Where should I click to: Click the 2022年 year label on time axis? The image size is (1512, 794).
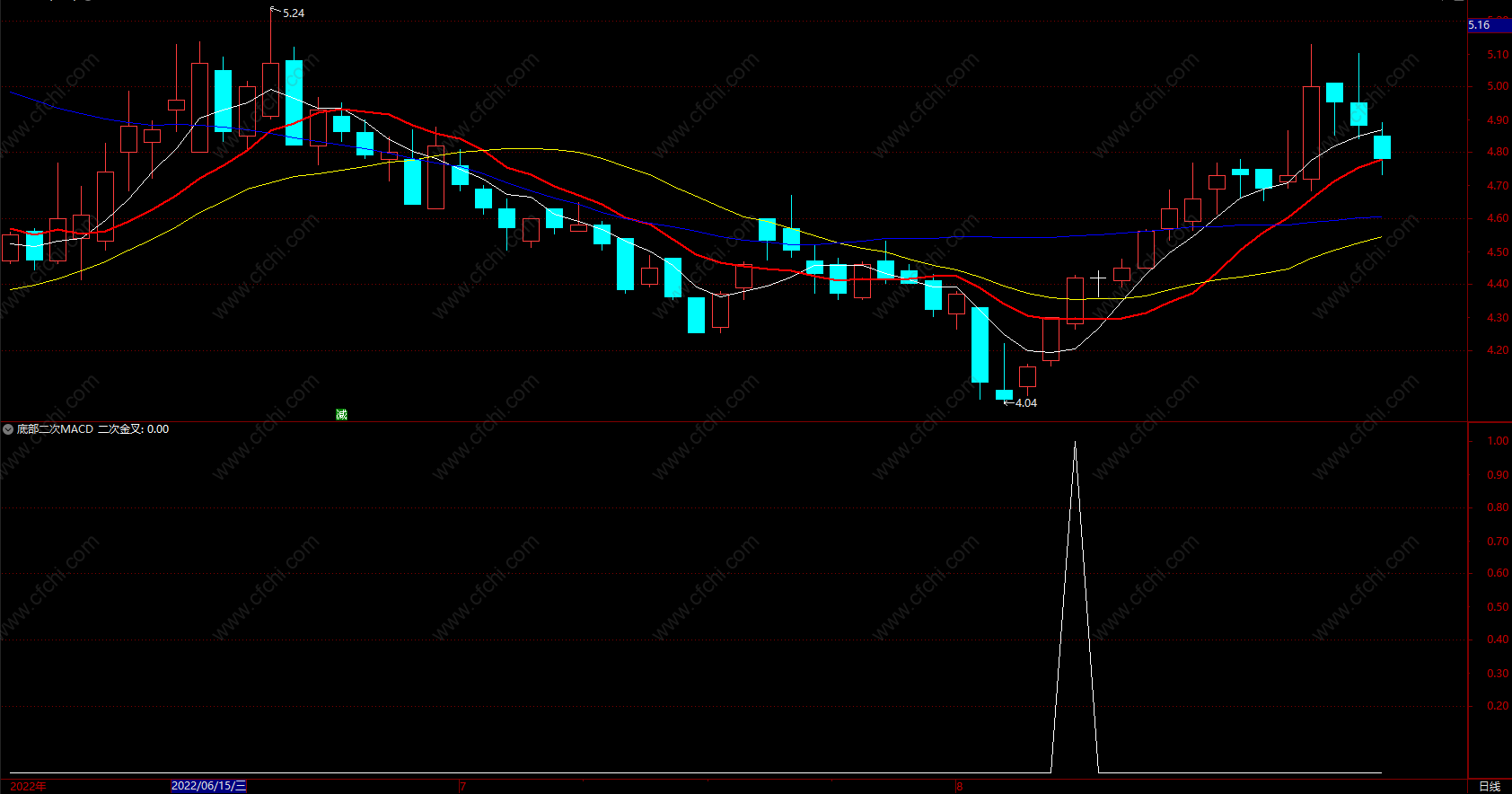[28, 786]
